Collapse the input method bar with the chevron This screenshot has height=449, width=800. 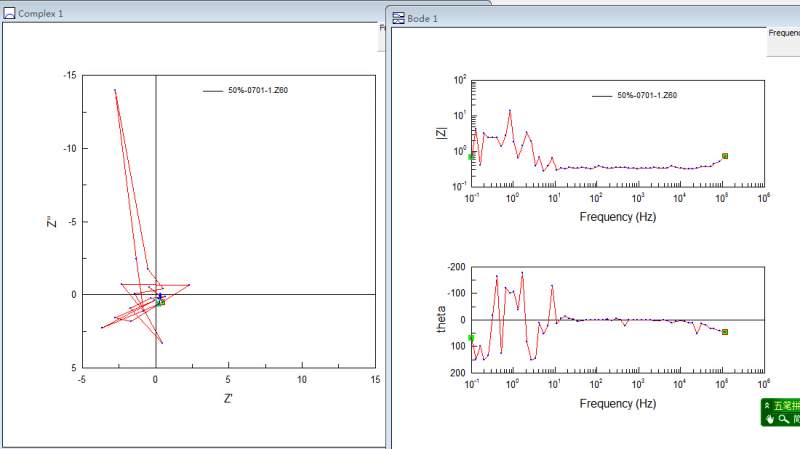coord(767,406)
